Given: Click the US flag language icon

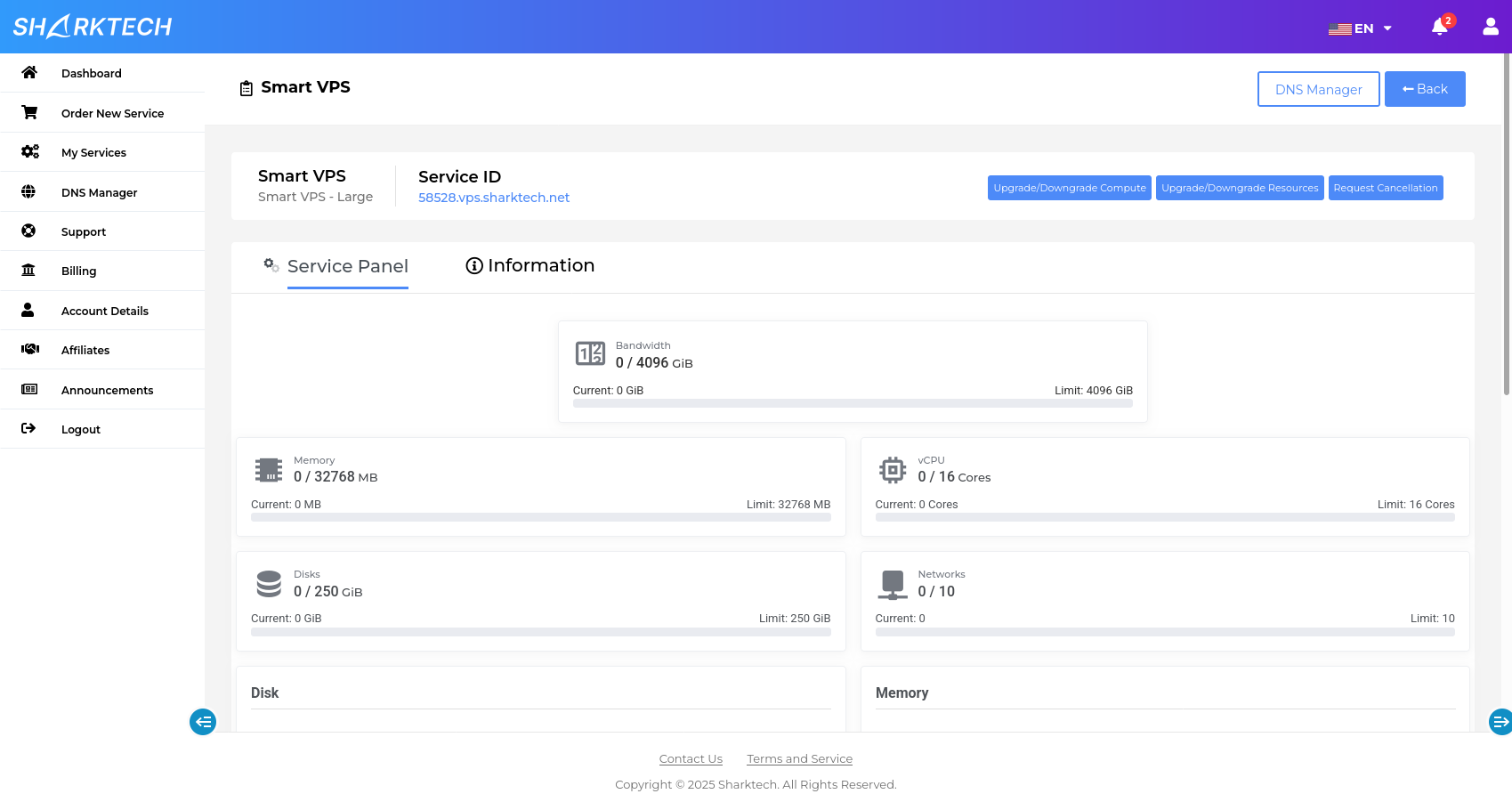Looking at the screenshot, I should 1339,28.
